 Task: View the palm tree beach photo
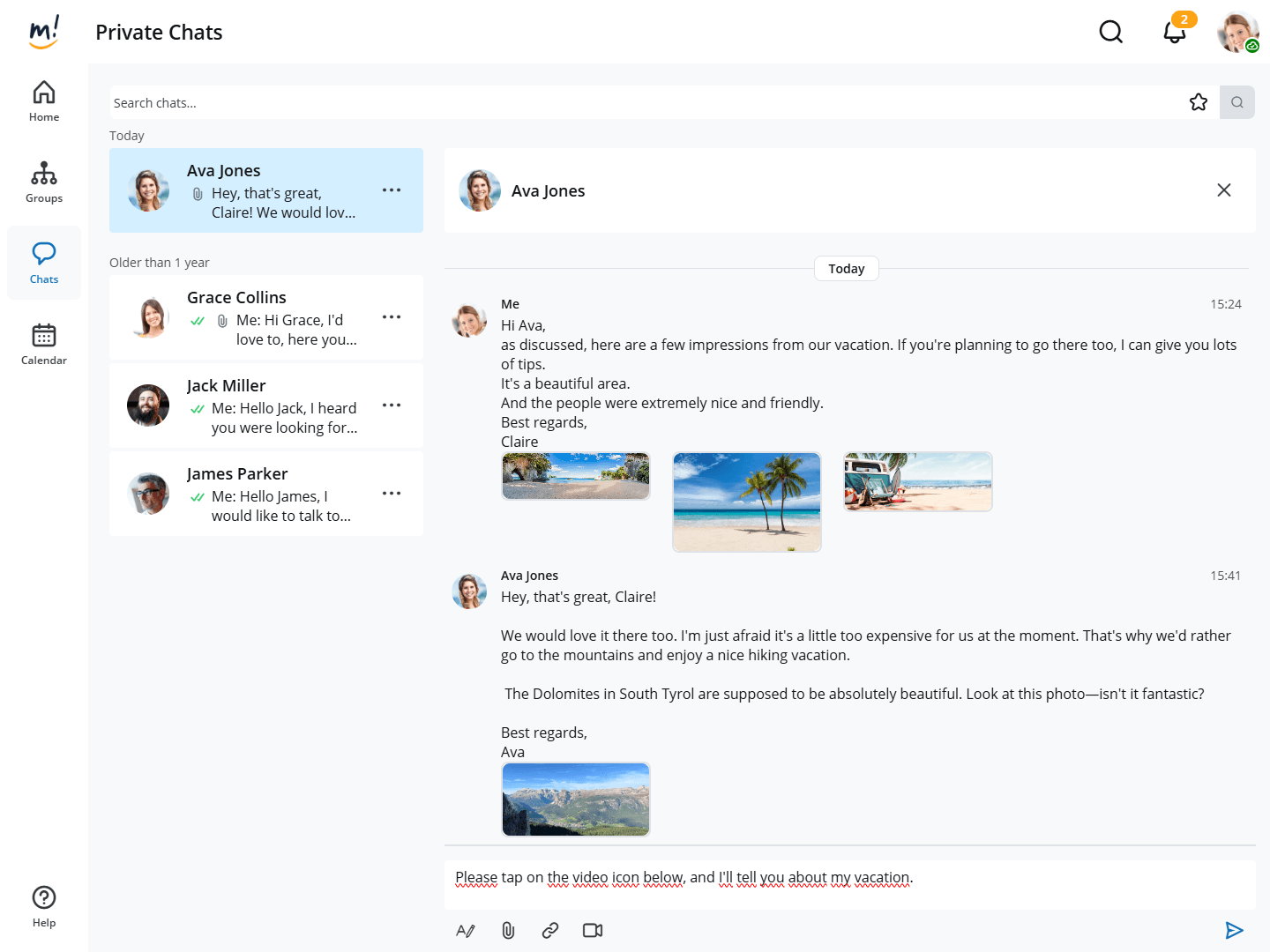tap(747, 502)
